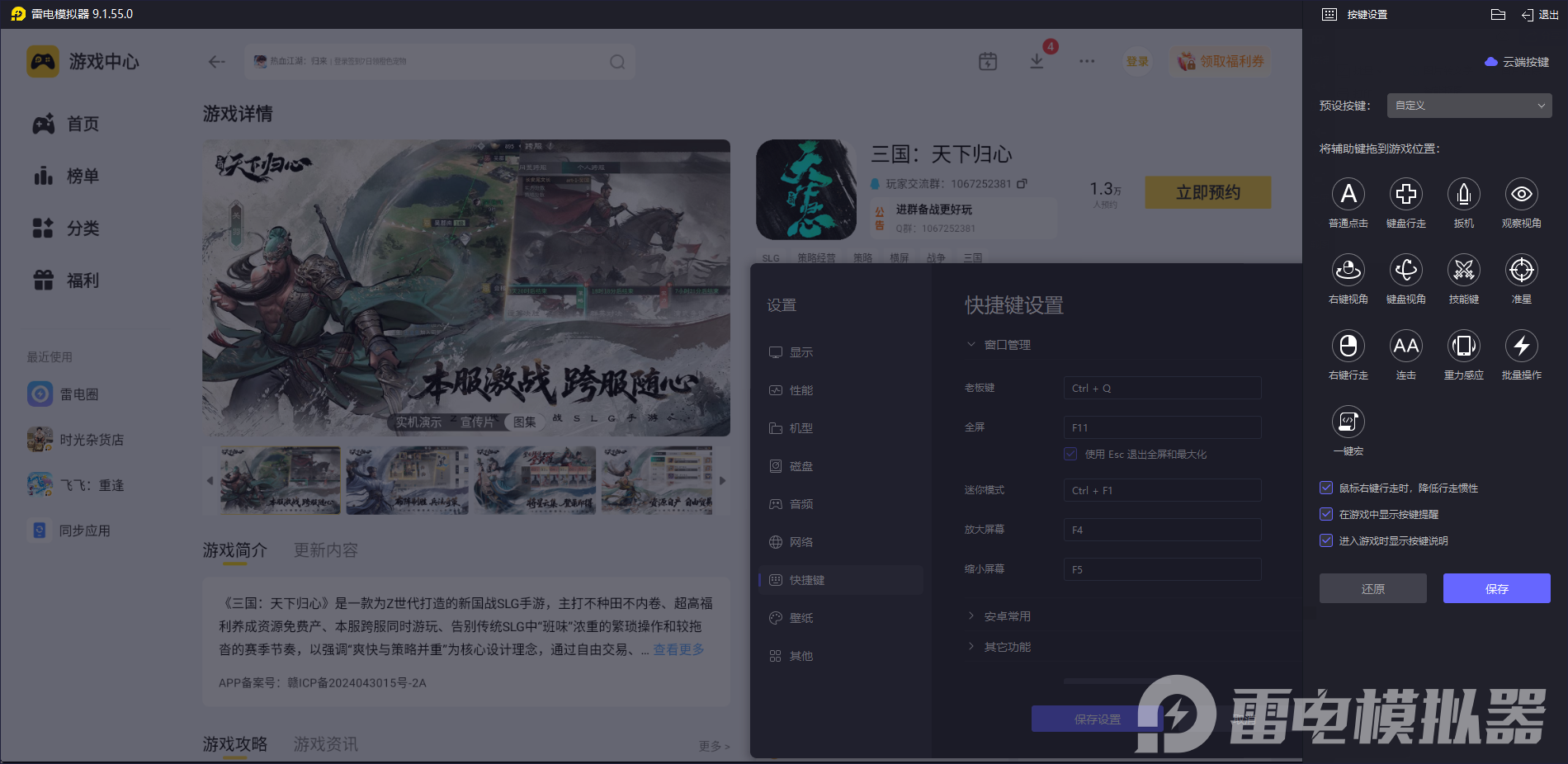
Task: Select the 一键宏 macro icon
Action: [x=1348, y=422]
